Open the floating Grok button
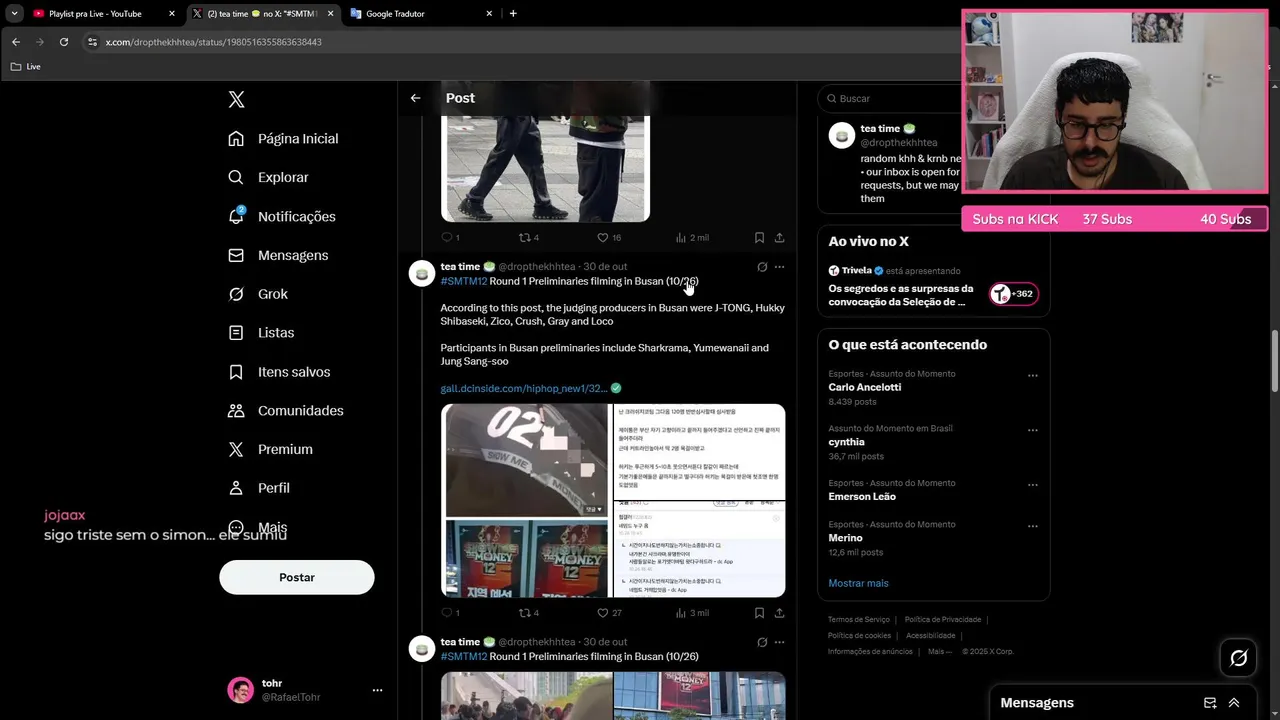Image resolution: width=1280 pixels, height=720 pixels. tap(1238, 658)
